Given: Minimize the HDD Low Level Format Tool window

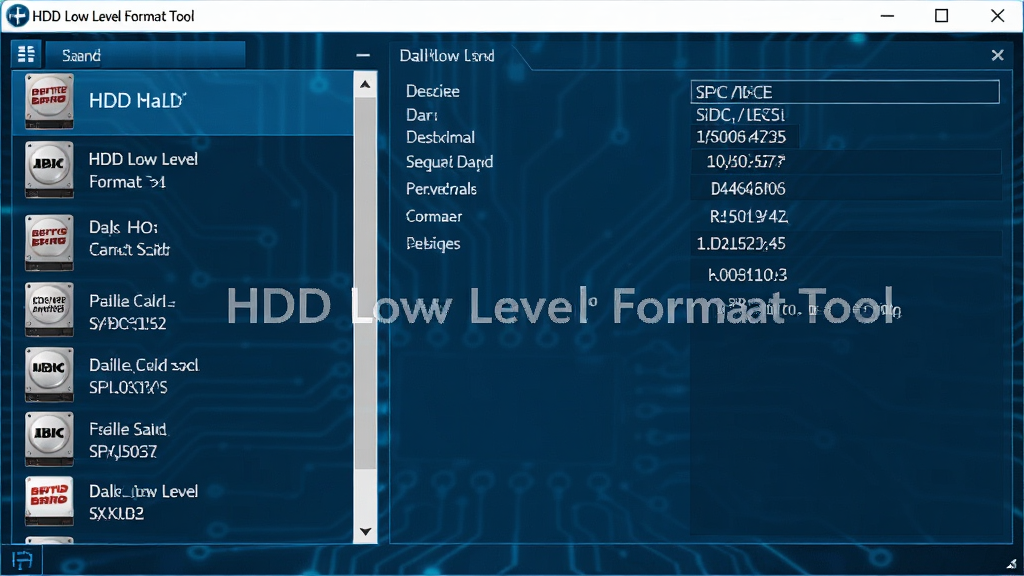Looking at the screenshot, I should coord(887,16).
